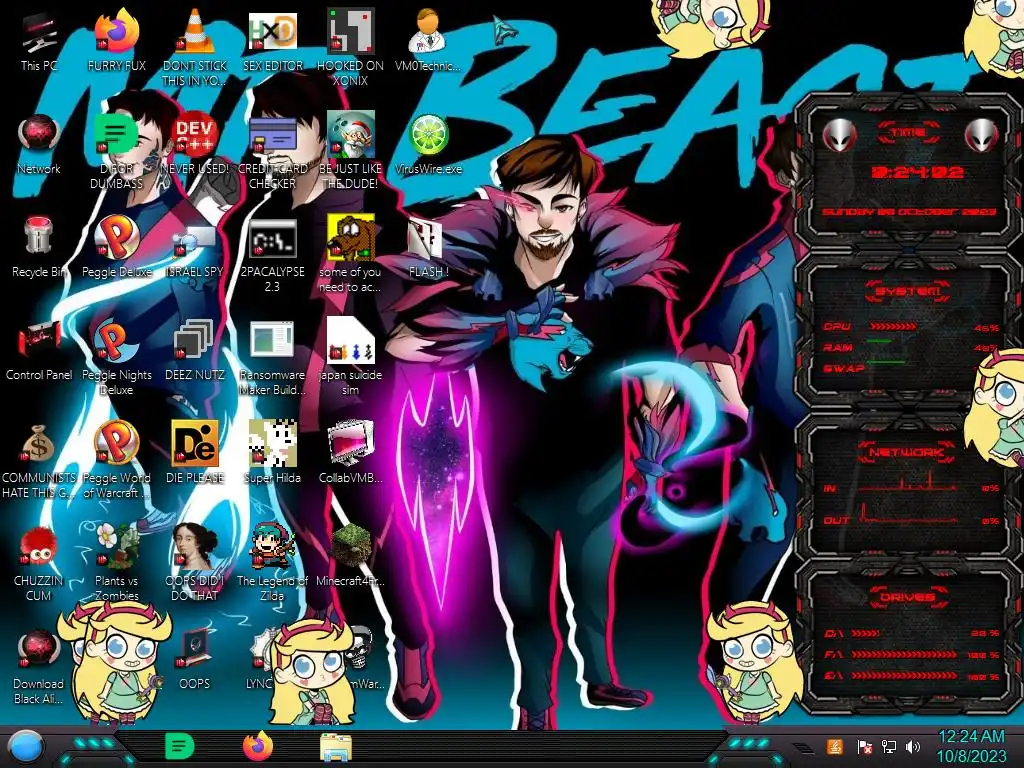Open the VM0Technic... shortcut

[x=428, y=40]
